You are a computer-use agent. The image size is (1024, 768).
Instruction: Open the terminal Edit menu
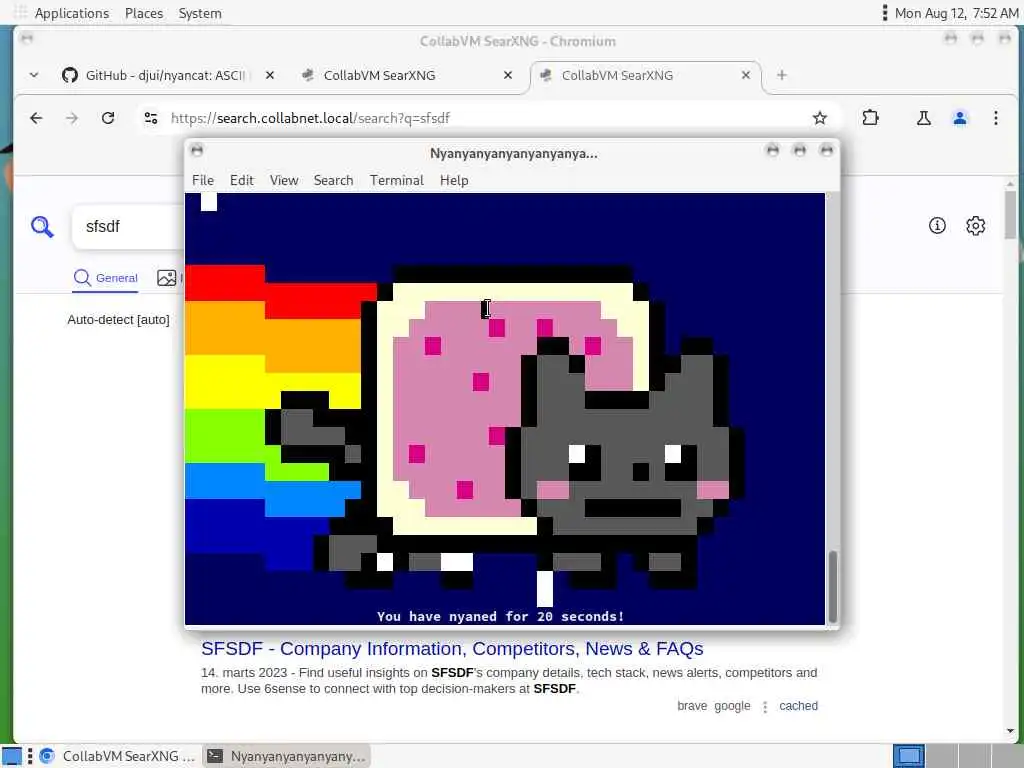click(242, 180)
